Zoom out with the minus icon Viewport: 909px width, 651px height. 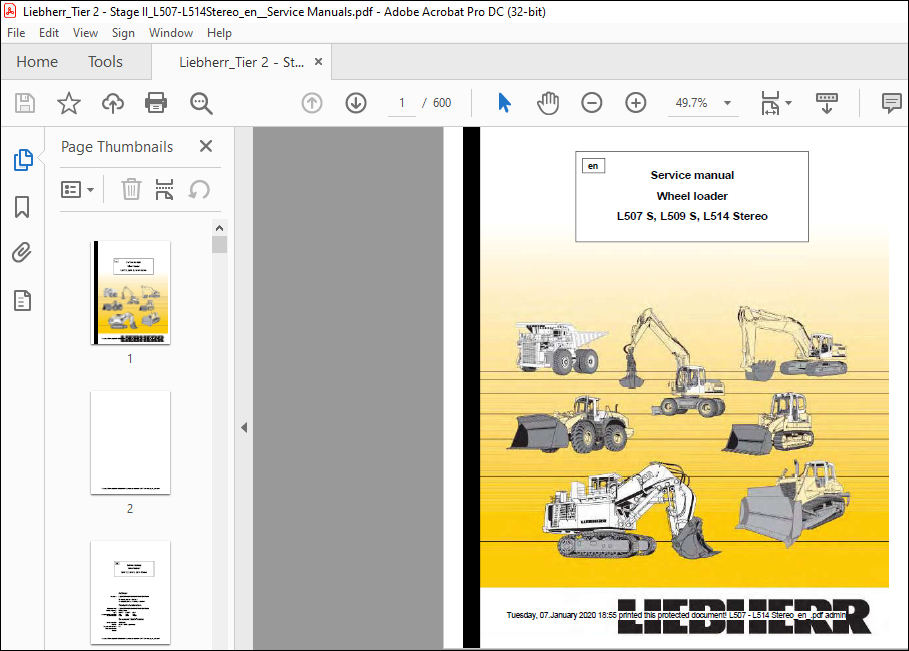[591, 103]
